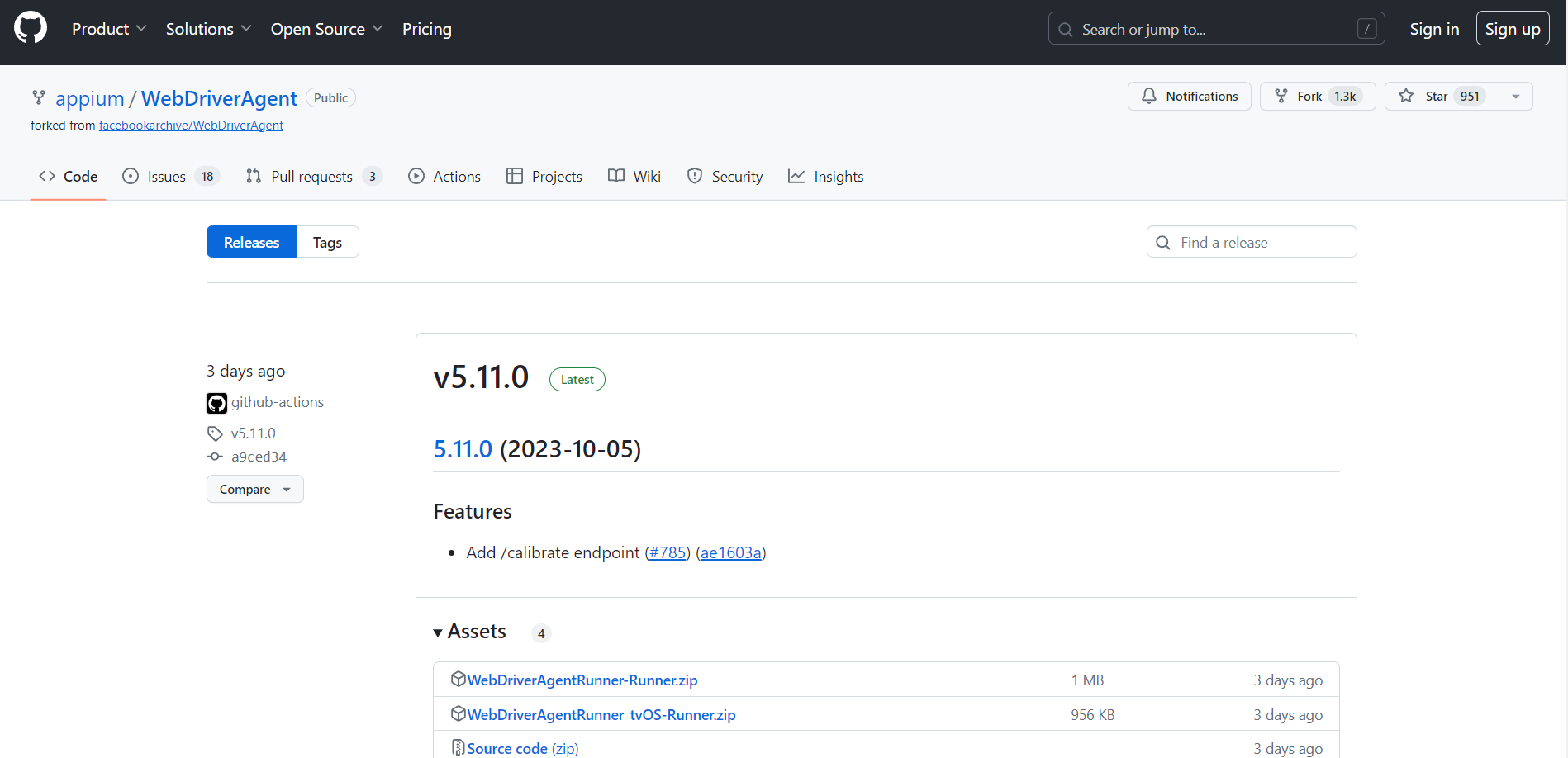1568x758 pixels.
Task: Click the Find a release search field
Action: point(1252,242)
